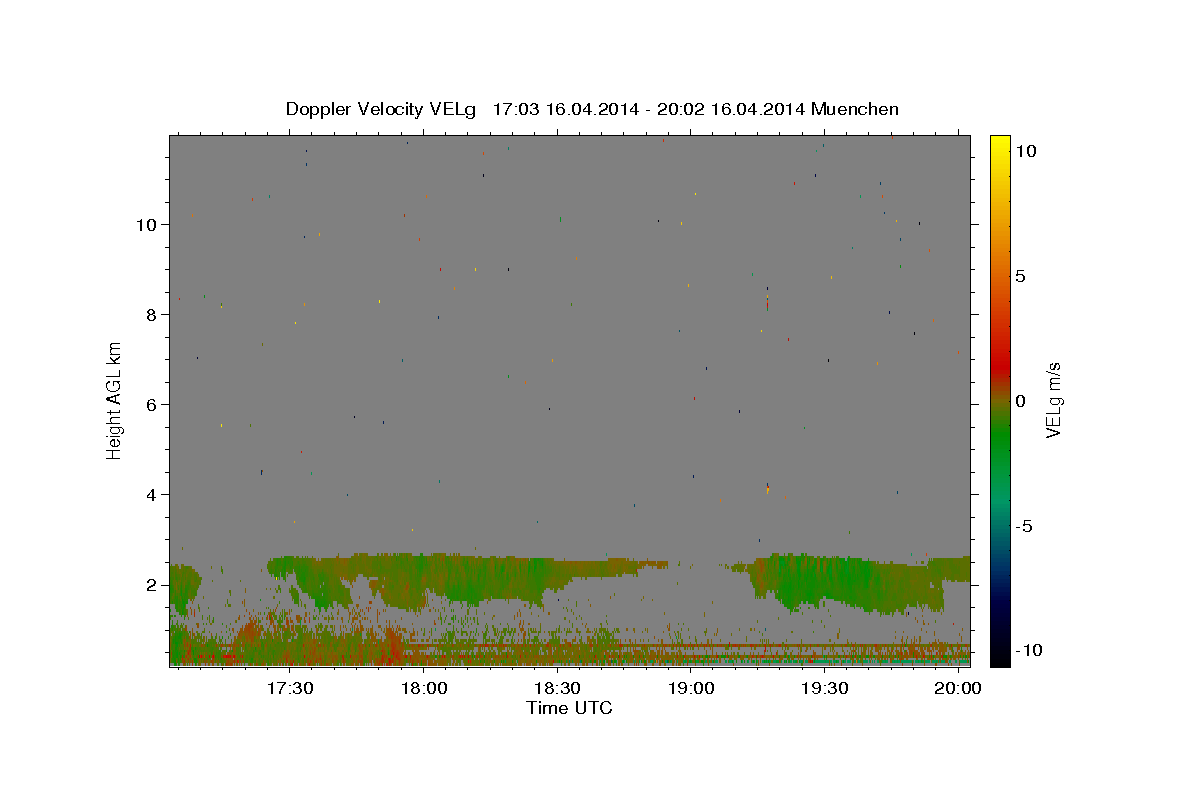Image resolution: width=1200 pixels, height=800 pixels.
Task: Click the 18:00 time axis label
Action: point(424,689)
